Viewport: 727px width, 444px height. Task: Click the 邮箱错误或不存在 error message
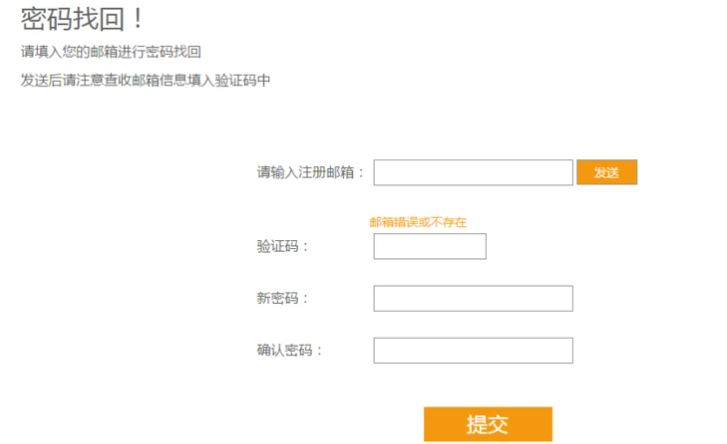(x=418, y=222)
